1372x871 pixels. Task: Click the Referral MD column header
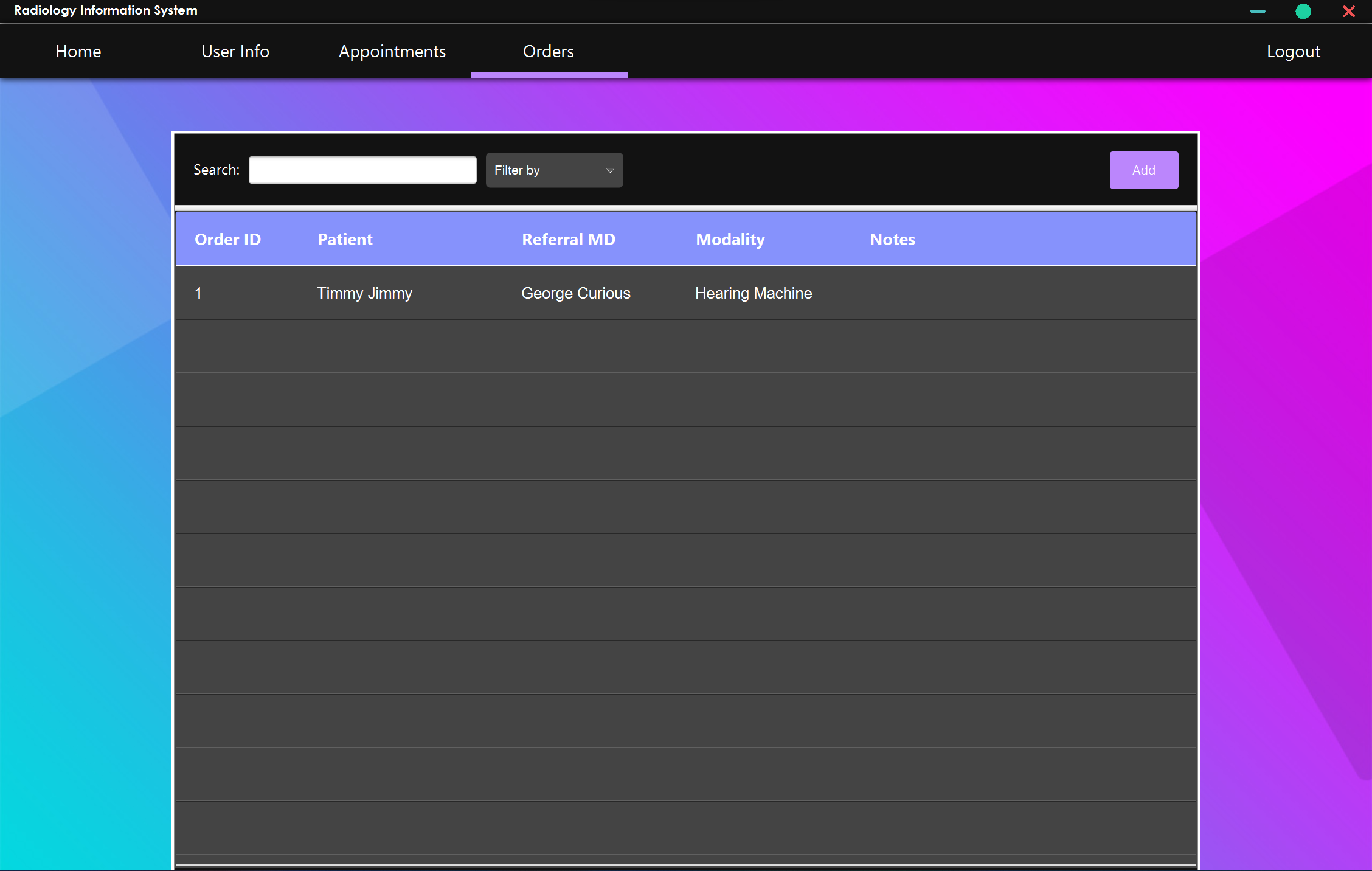pyautogui.click(x=569, y=240)
